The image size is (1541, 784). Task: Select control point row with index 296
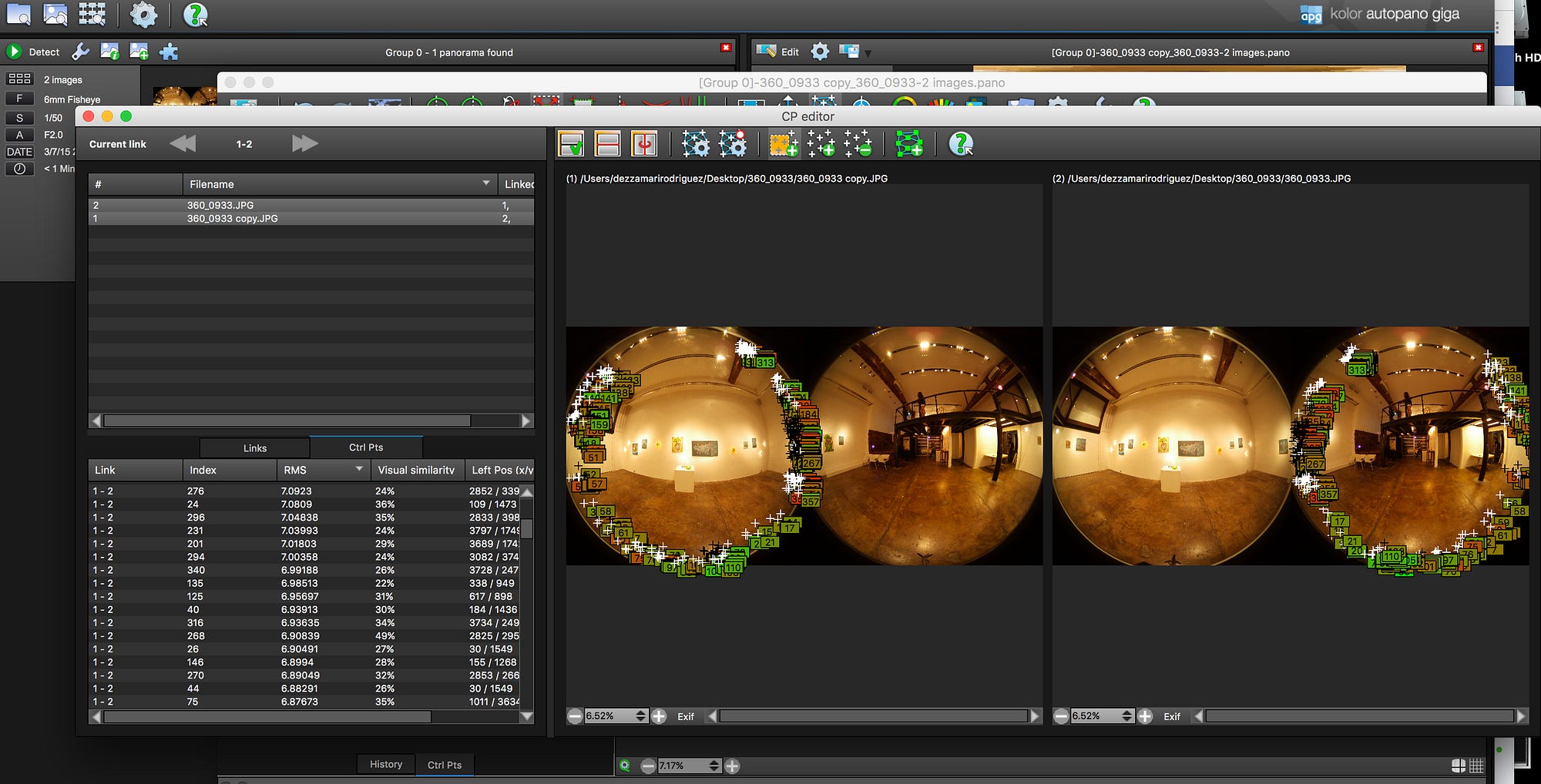click(306, 517)
